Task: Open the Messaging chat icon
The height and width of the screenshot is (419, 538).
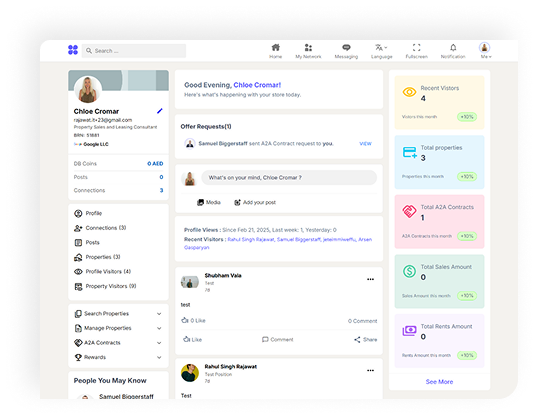Action: click(x=346, y=48)
